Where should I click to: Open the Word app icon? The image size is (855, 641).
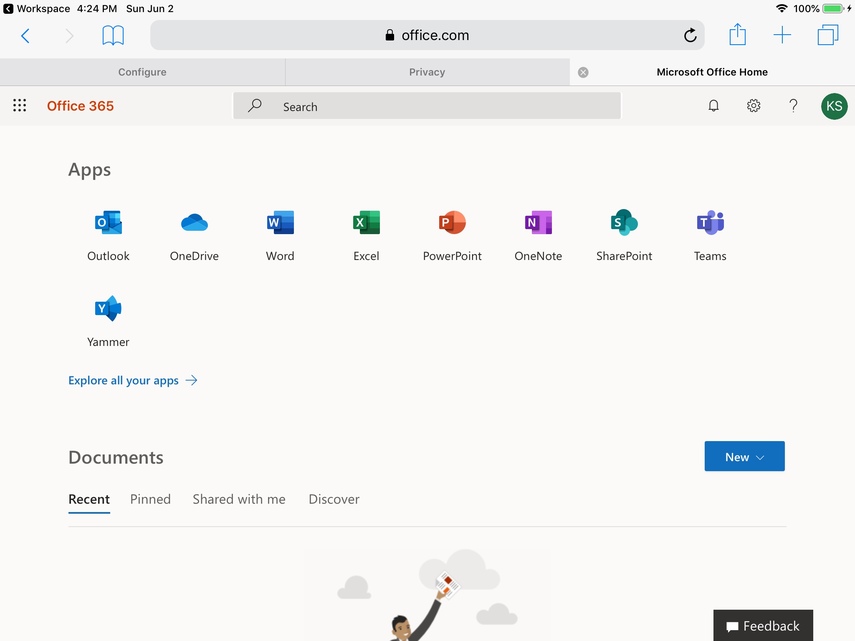coord(280,224)
